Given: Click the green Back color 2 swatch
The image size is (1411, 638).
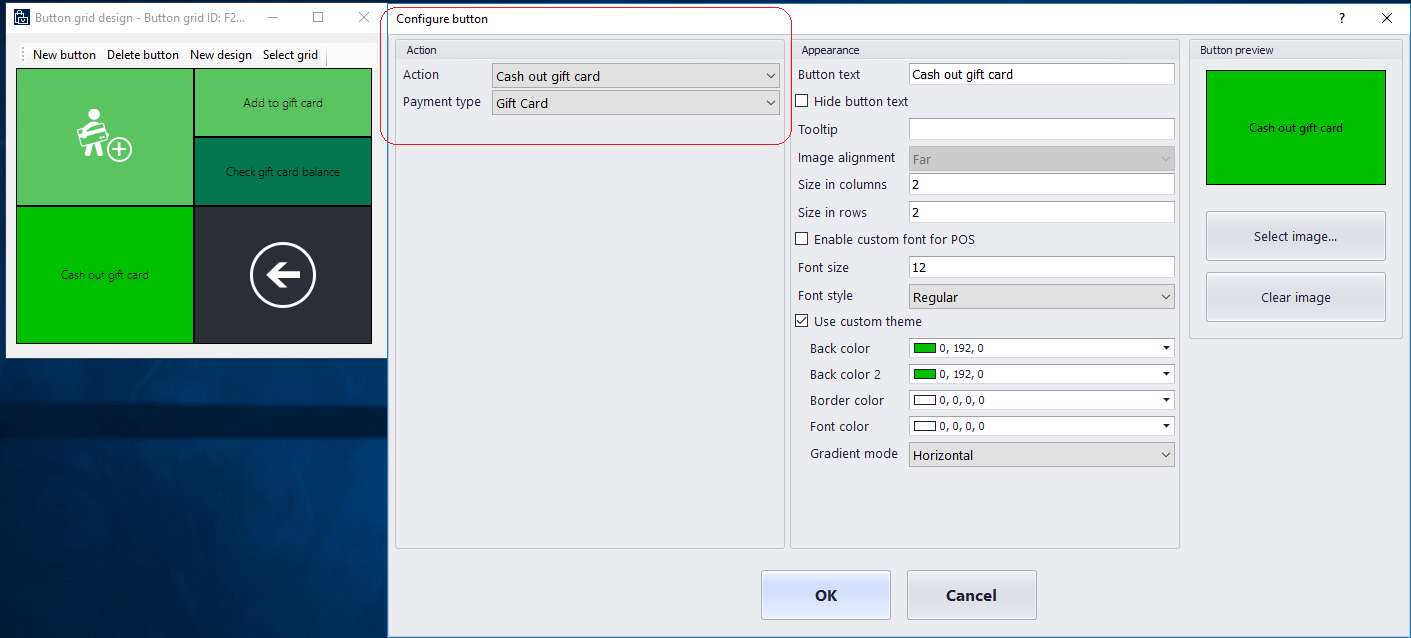Looking at the screenshot, I should 924,374.
